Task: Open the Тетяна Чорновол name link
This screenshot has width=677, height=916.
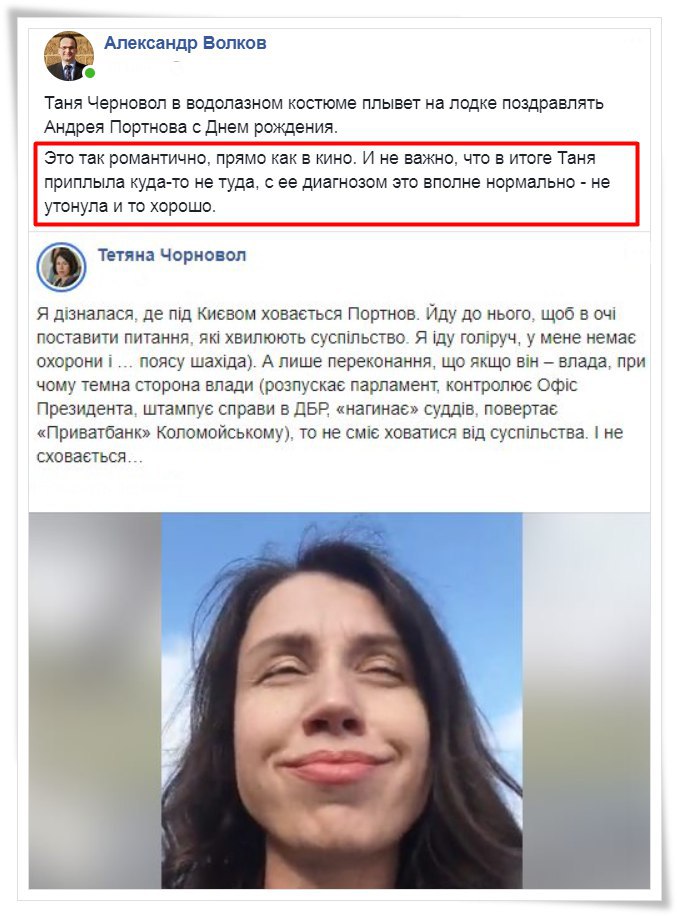Action: 172,255
